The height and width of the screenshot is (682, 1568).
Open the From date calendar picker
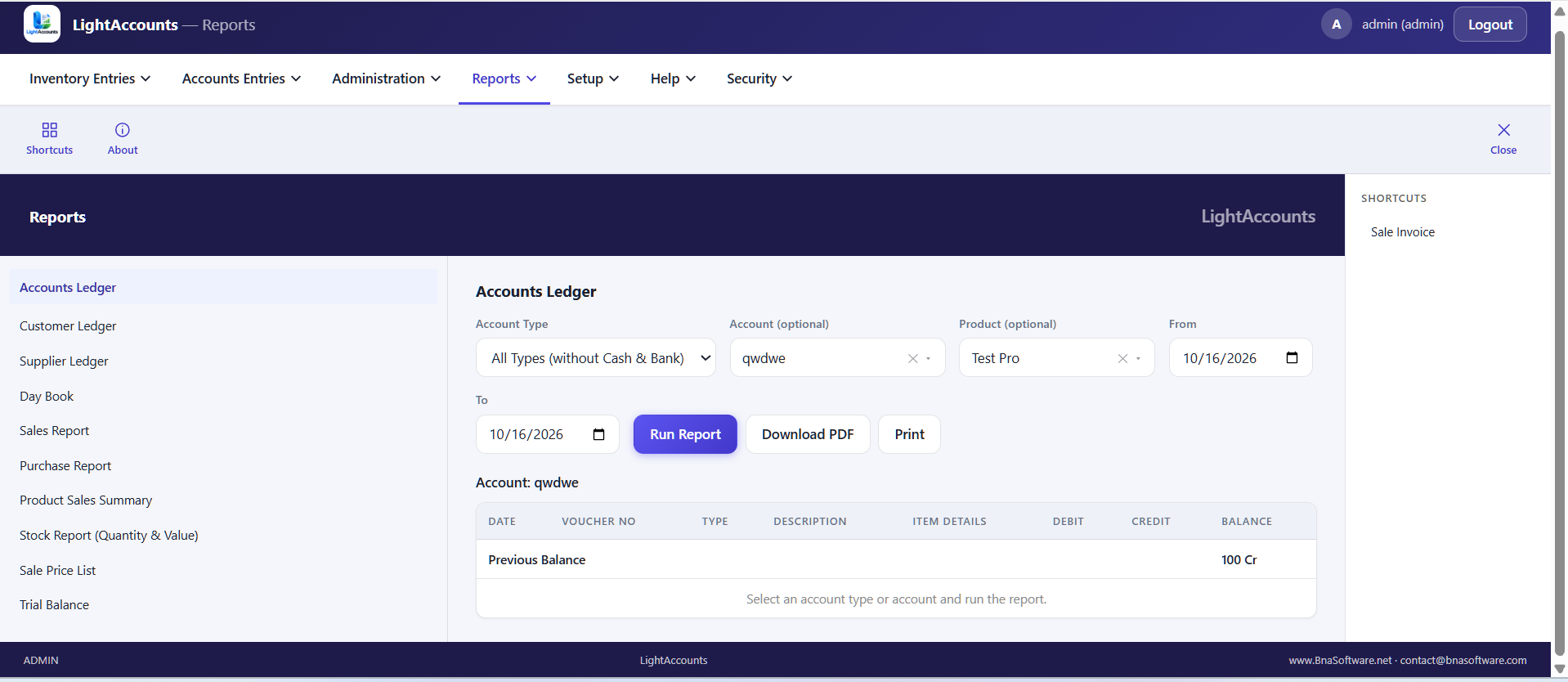pyautogui.click(x=1292, y=357)
